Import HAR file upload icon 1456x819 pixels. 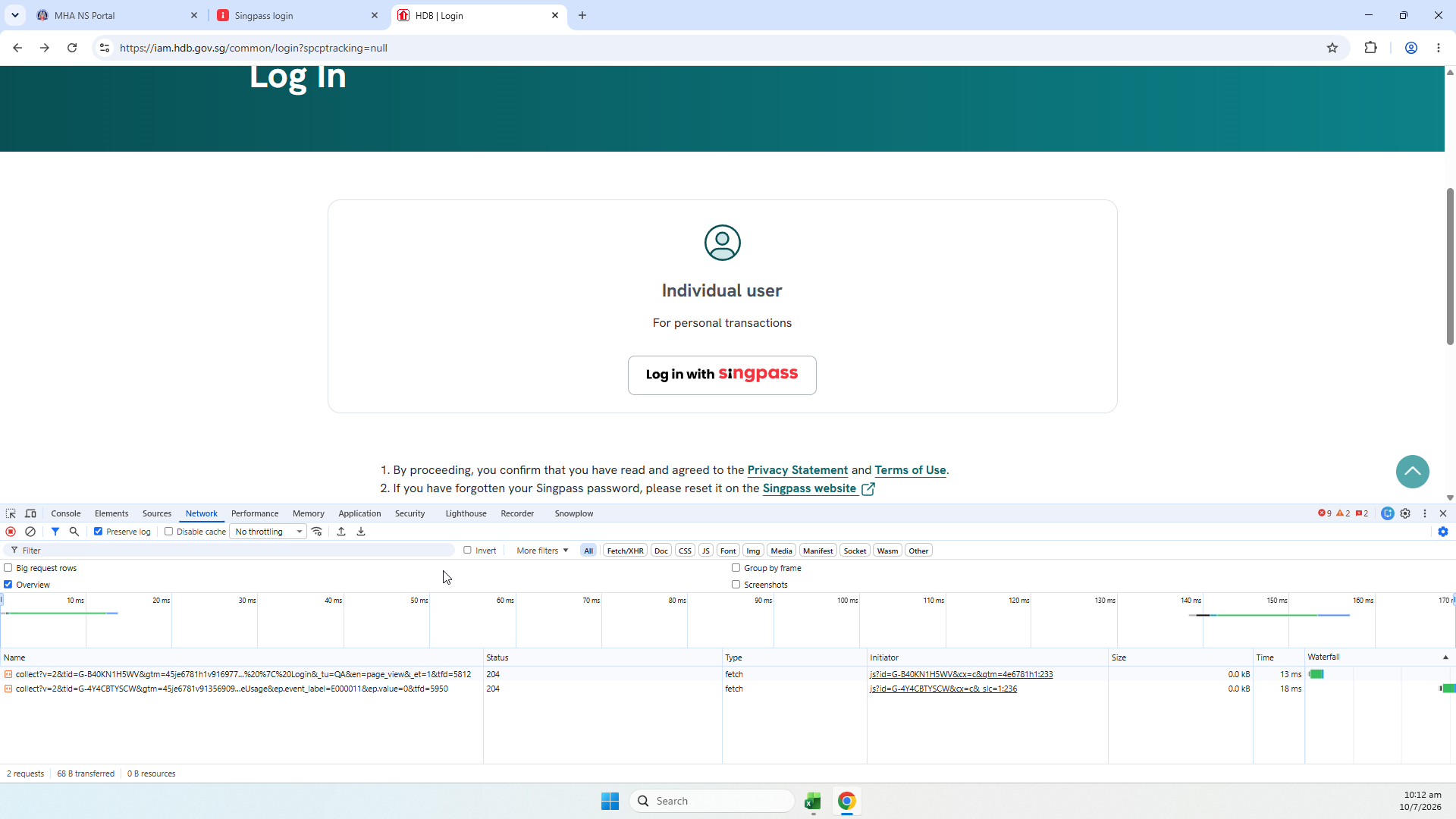(341, 532)
